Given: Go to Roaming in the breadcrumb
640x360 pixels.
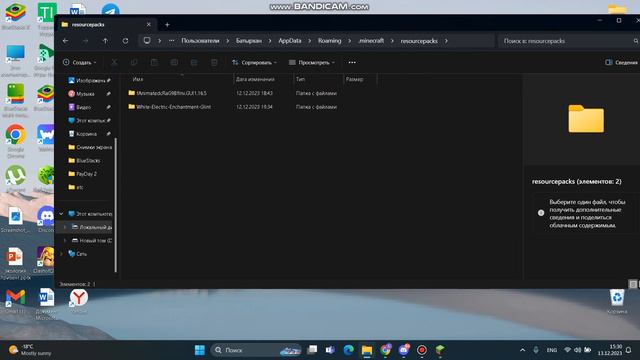Looking at the screenshot, I should pyautogui.click(x=329, y=41).
